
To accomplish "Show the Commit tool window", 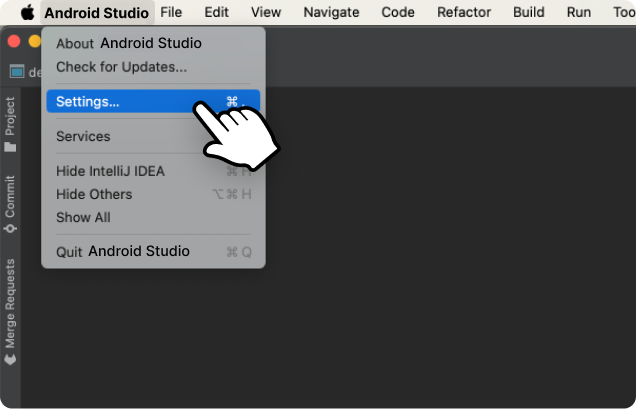I will [x=10, y=204].
